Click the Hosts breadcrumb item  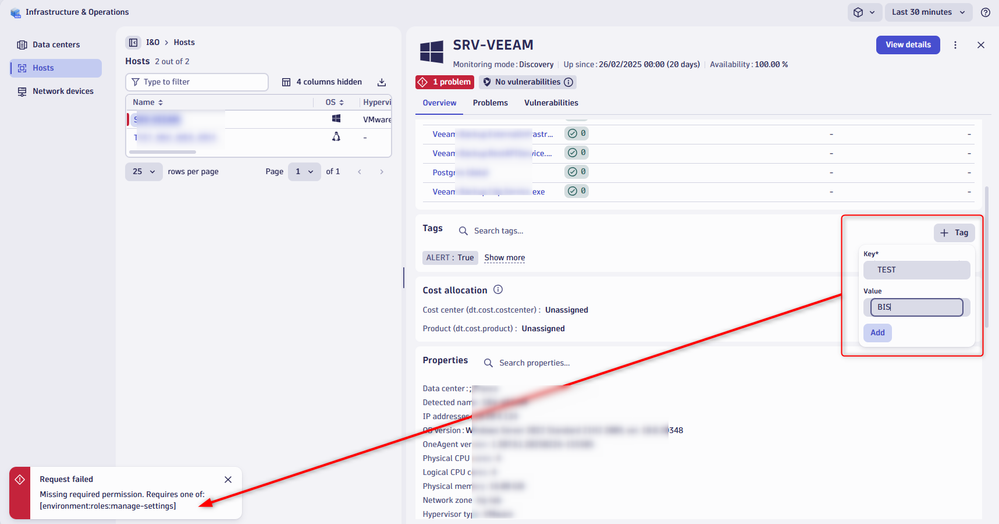pos(184,43)
